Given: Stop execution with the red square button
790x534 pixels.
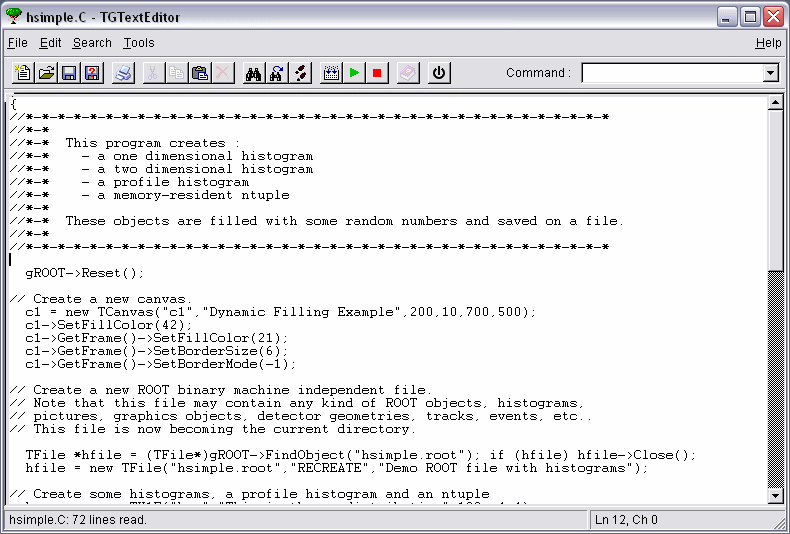Looking at the screenshot, I should pos(377,73).
